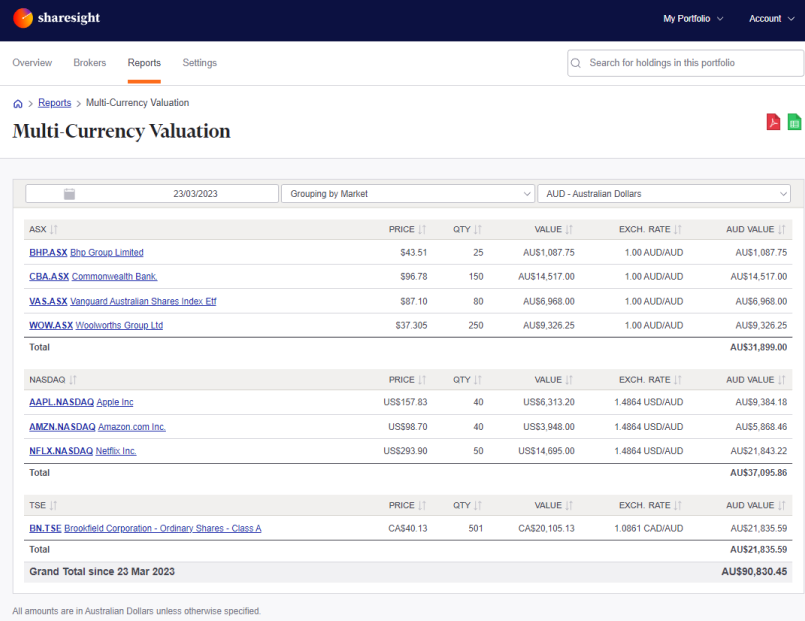Click the 23/03/2023 date field
805x621 pixels.
pos(152,193)
